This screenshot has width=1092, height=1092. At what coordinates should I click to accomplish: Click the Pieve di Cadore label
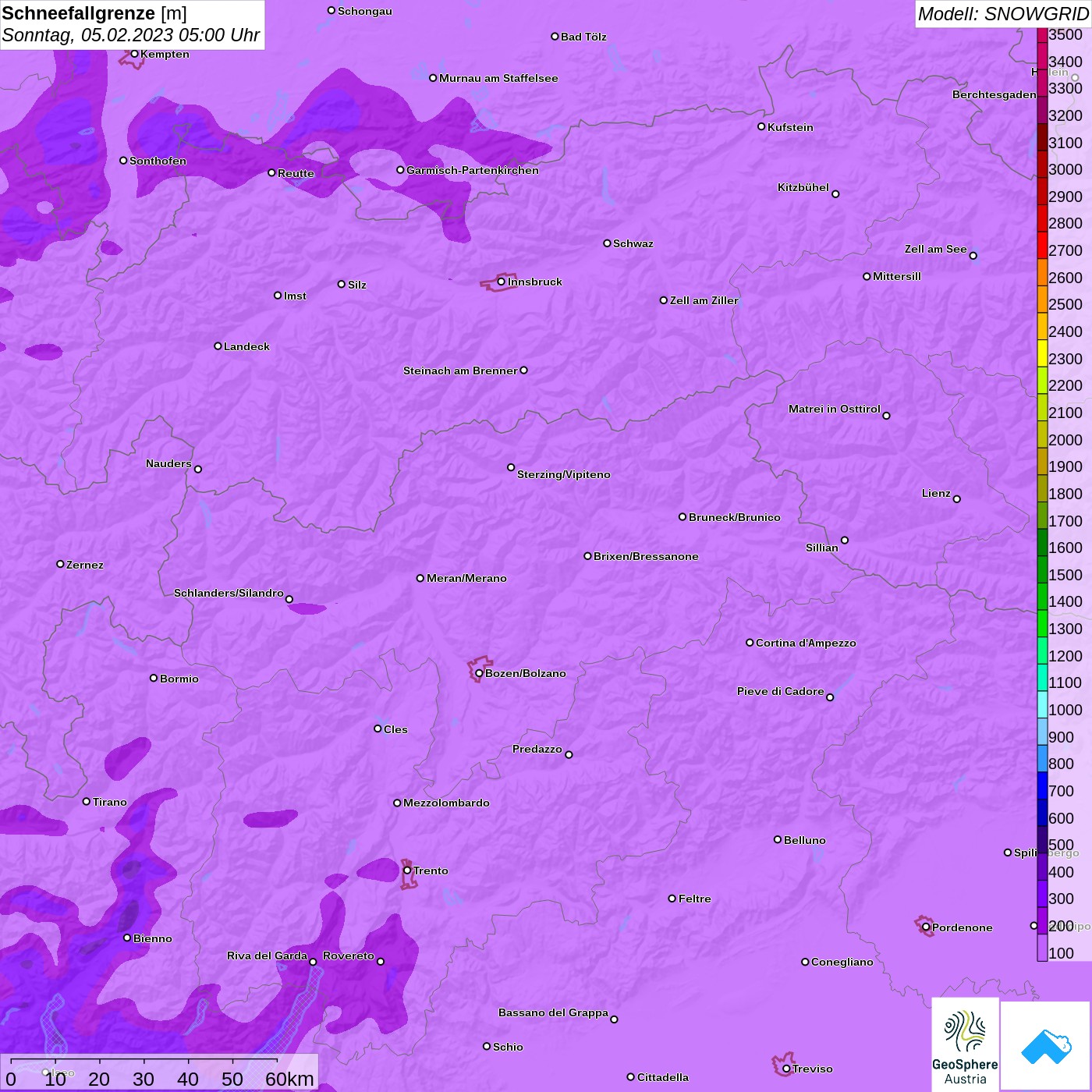(x=781, y=691)
